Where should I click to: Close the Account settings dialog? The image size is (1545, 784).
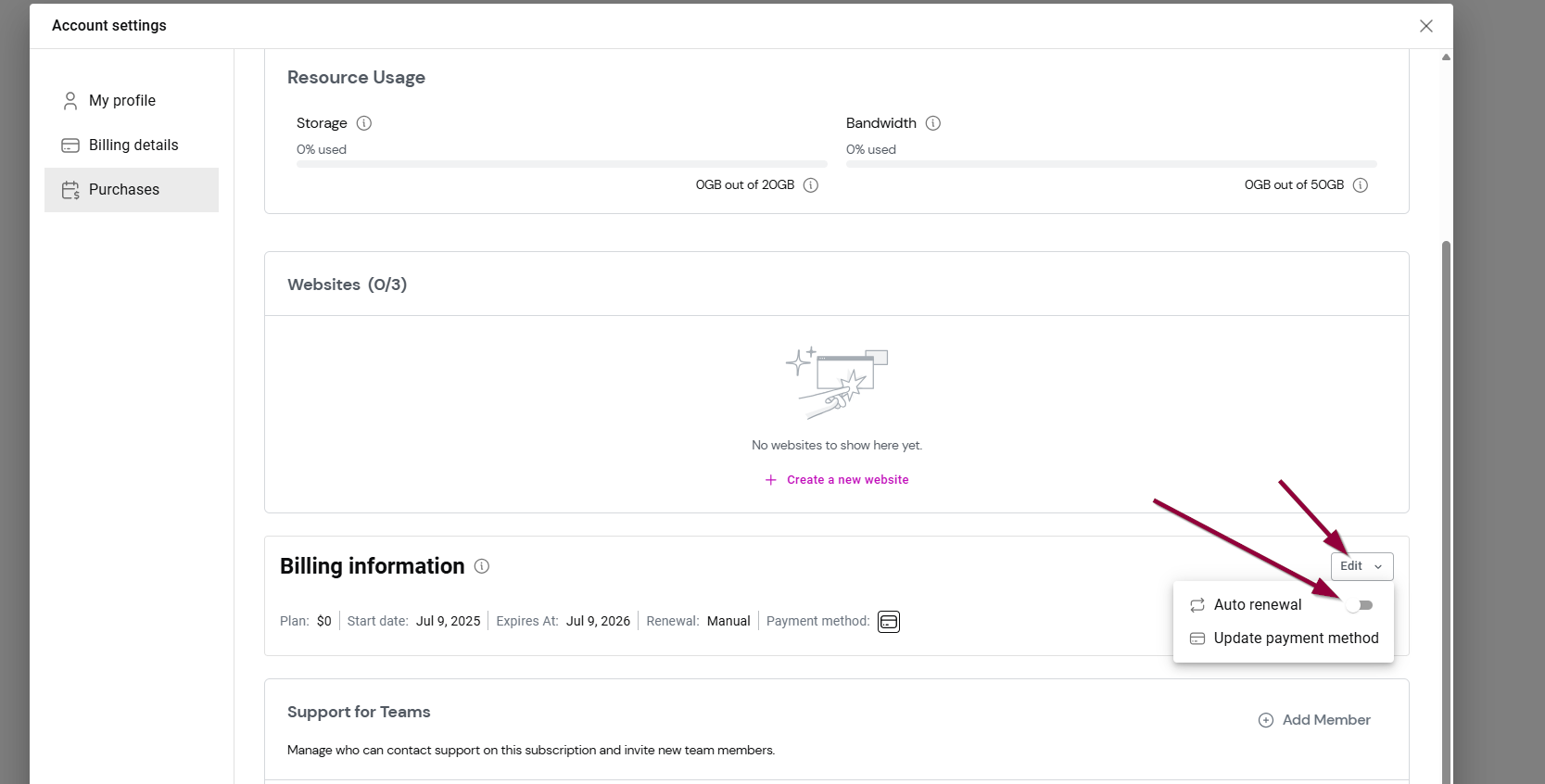(1426, 26)
